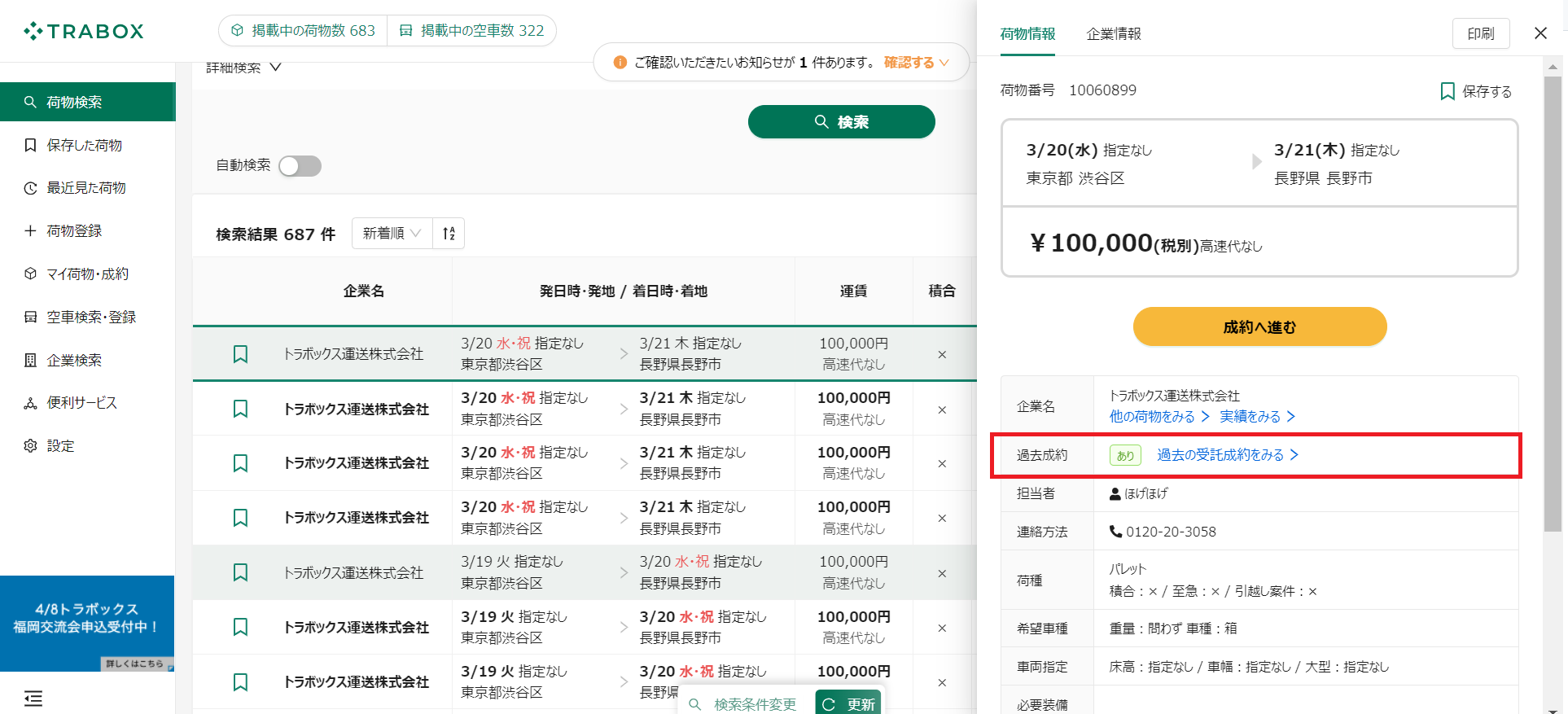The image size is (1568, 714).
Task: Open 最近見た荷物 in the sidebar
Action: pyautogui.click(x=88, y=188)
